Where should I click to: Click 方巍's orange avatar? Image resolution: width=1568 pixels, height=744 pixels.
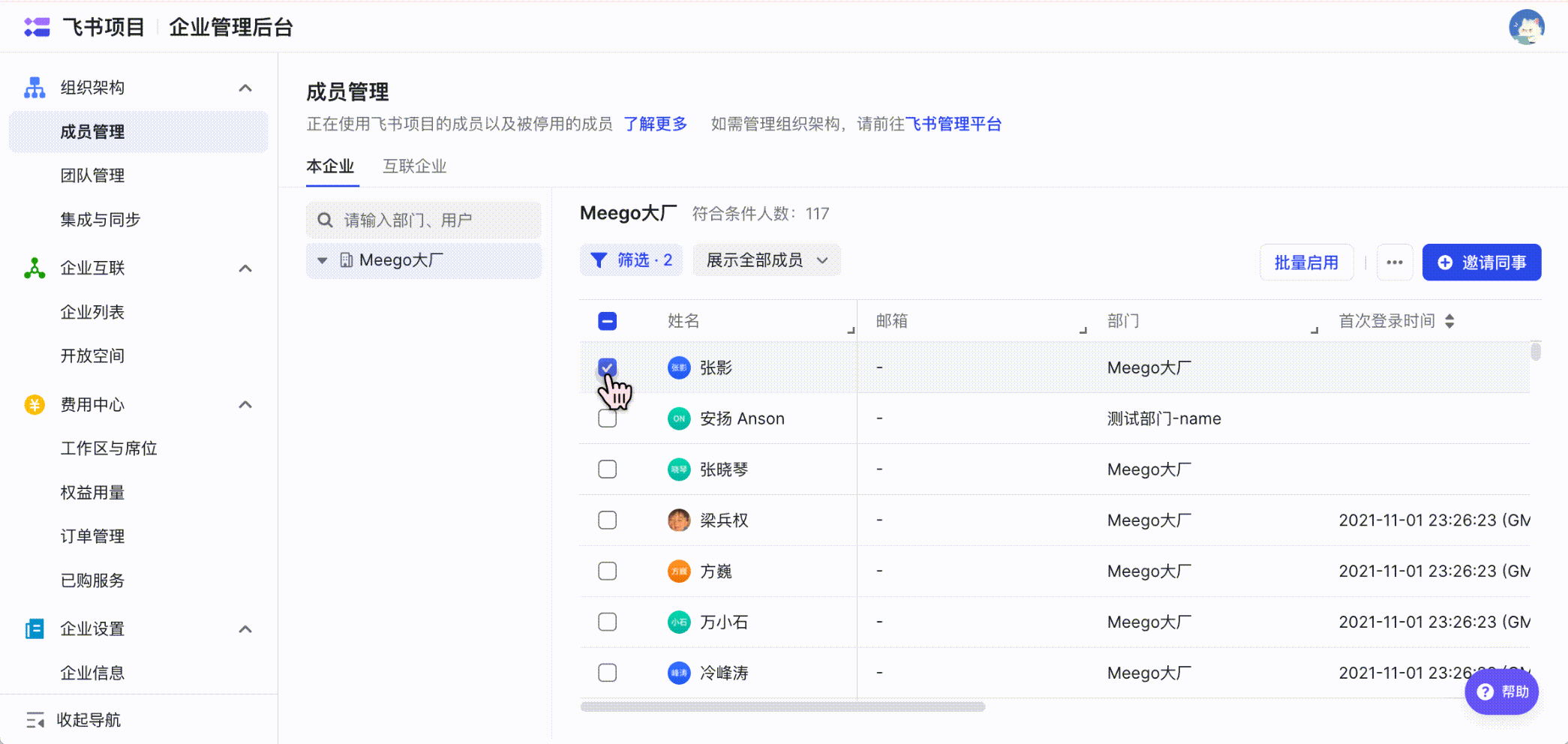[679, 571]
